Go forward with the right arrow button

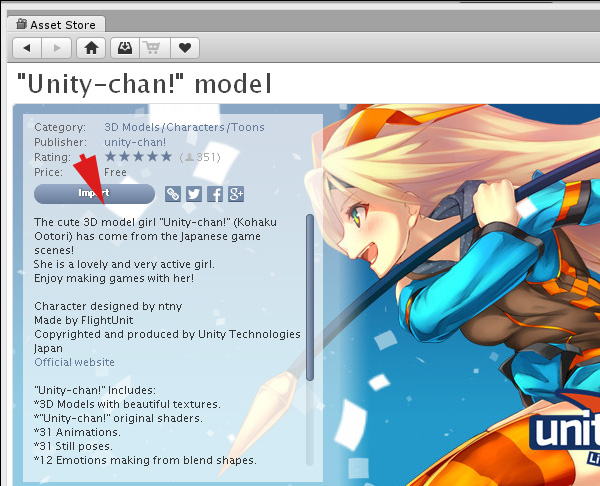click(57, 48)
